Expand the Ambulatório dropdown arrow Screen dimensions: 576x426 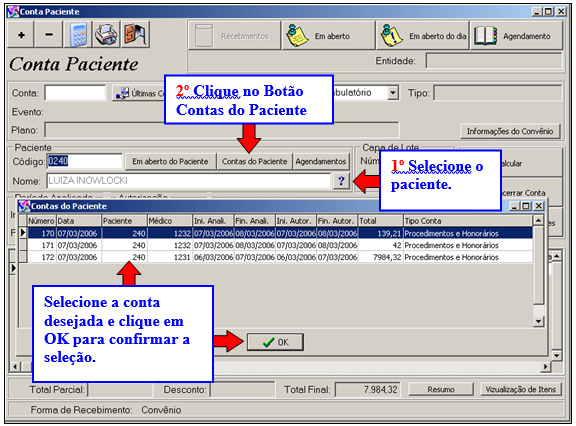(x=393, y=93)
